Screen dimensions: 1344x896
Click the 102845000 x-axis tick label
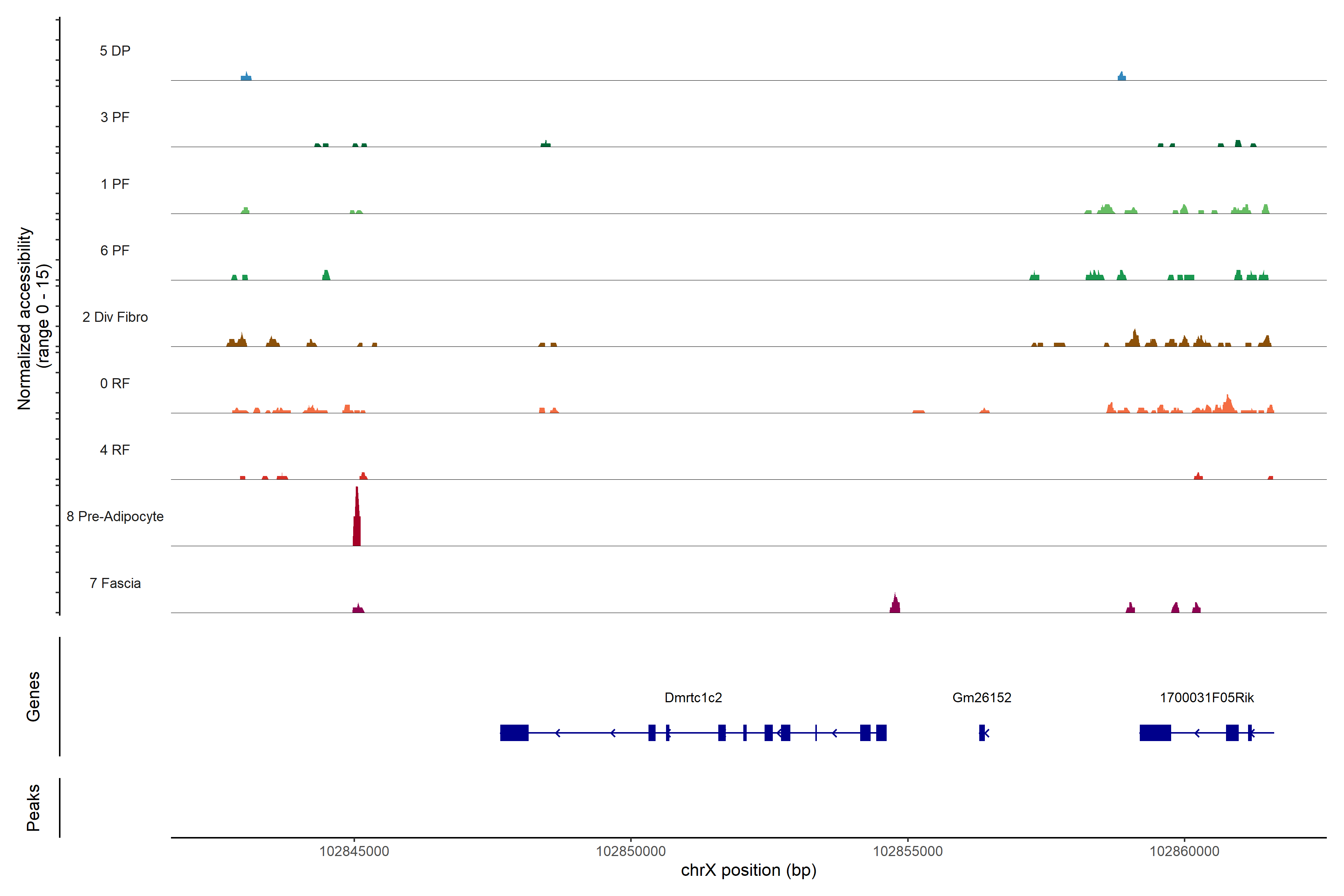pyautogui.click(x=354, y=852)
